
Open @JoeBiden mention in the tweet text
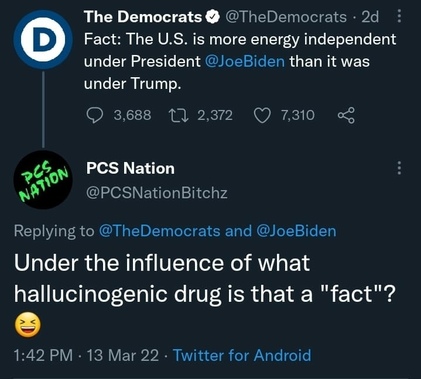point(245,61)
